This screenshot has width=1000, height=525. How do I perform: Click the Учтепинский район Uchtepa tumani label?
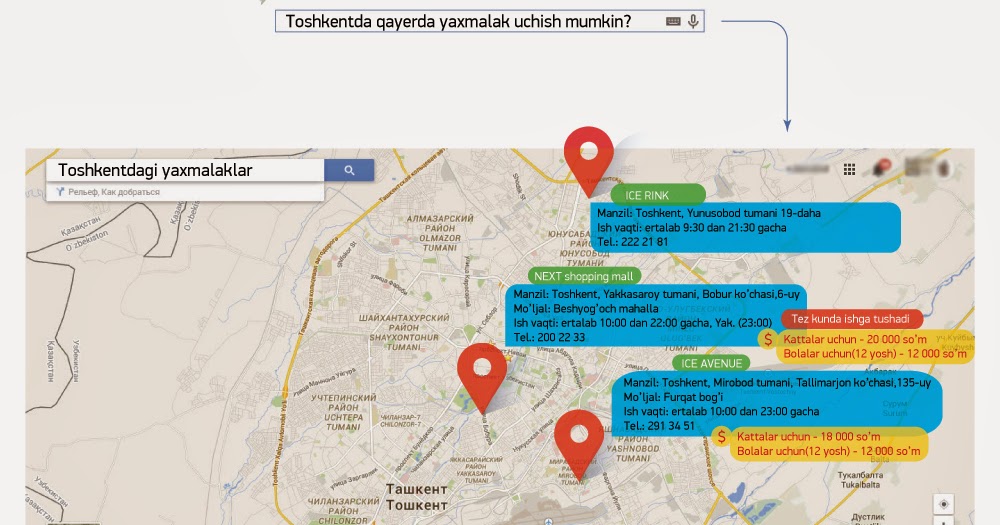click(x=343, y=413)
